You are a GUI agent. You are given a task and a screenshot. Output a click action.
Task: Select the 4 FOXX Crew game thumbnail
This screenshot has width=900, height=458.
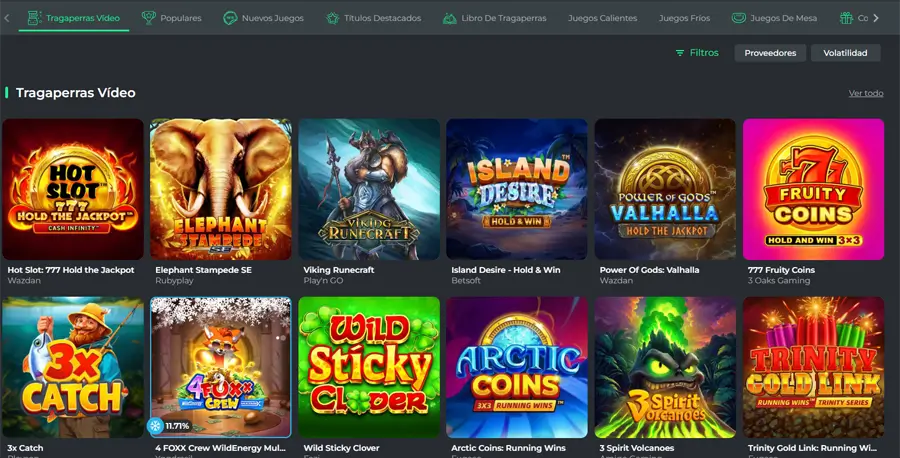pyautogui.click(x=221, y=367)
